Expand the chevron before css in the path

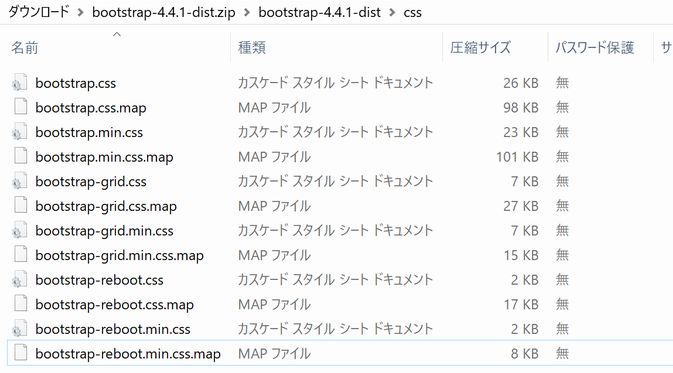pyautogui.click(x=392, y=12)
